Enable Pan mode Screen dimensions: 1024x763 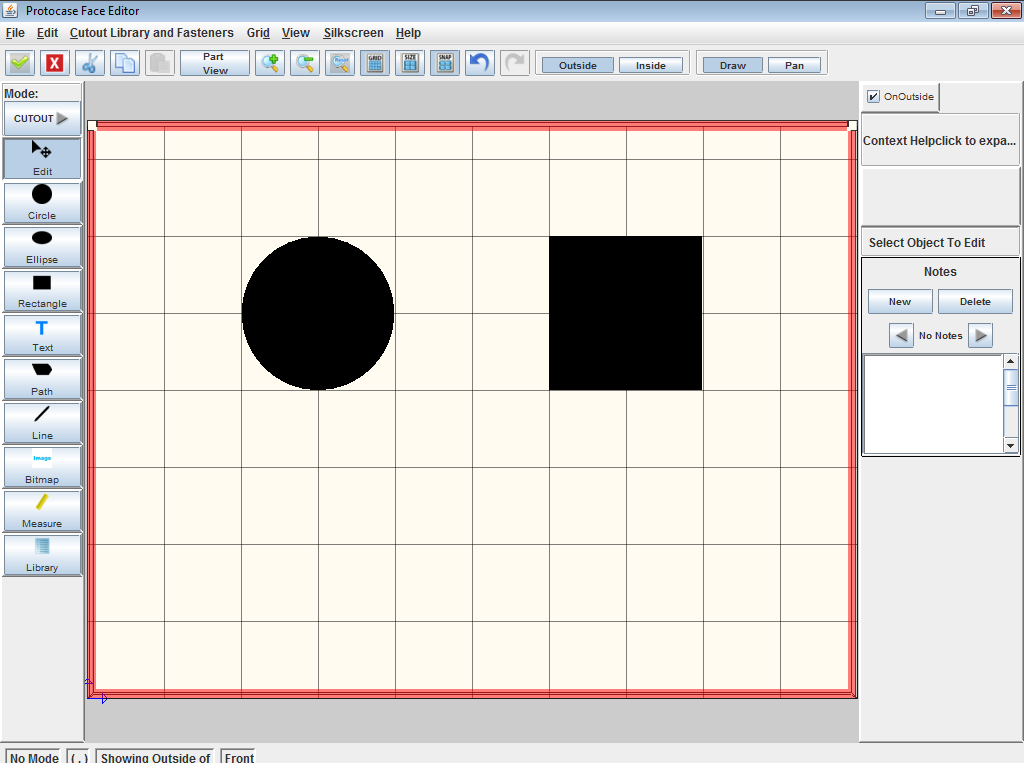[x=794, y=65]
